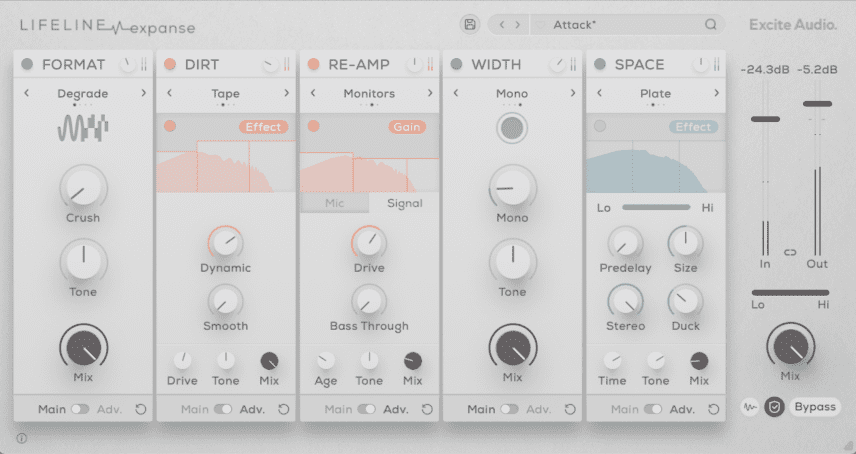The image size is (856, 454).
Task: Go to the RE-AMP mode before Monitors
Action: coord(313,93)
